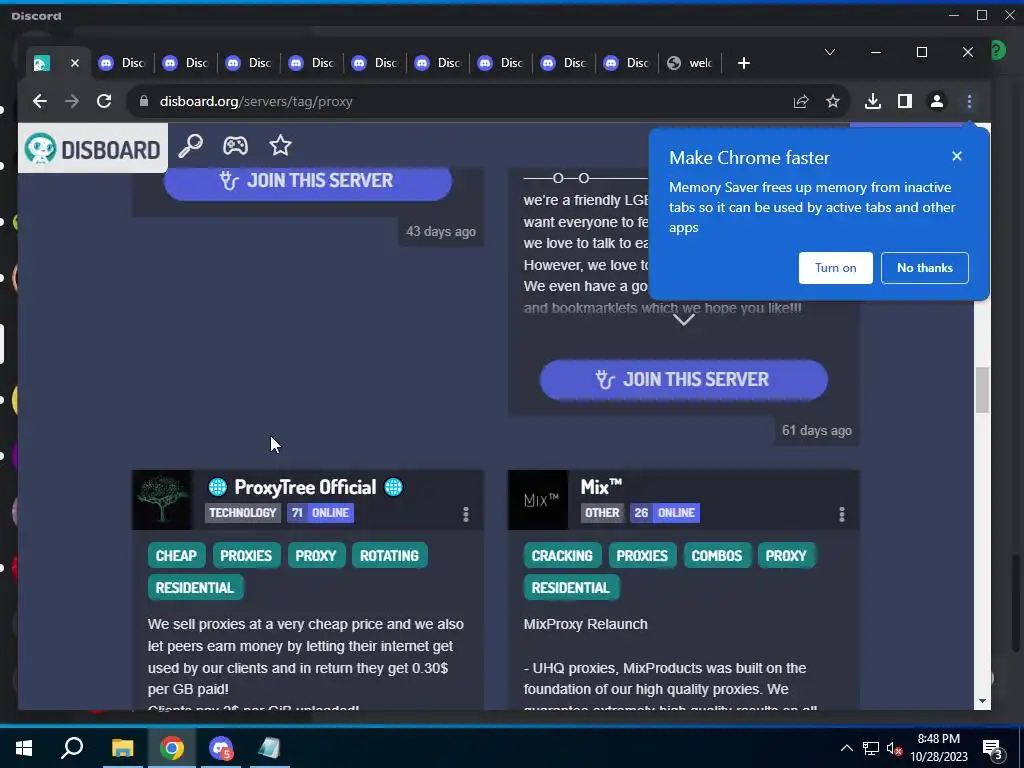The height and width of the screenshot is (768, 1024).
Task: Click the Mix server thumbnail
Action: pyautogui.click(x=538, y=500)
